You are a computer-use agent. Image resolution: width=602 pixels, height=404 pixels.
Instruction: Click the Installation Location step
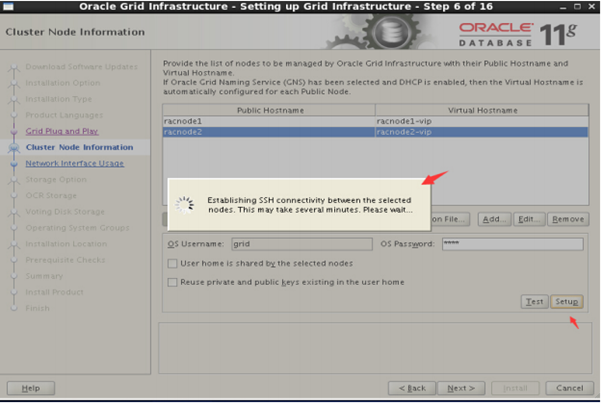pos(66,244)
